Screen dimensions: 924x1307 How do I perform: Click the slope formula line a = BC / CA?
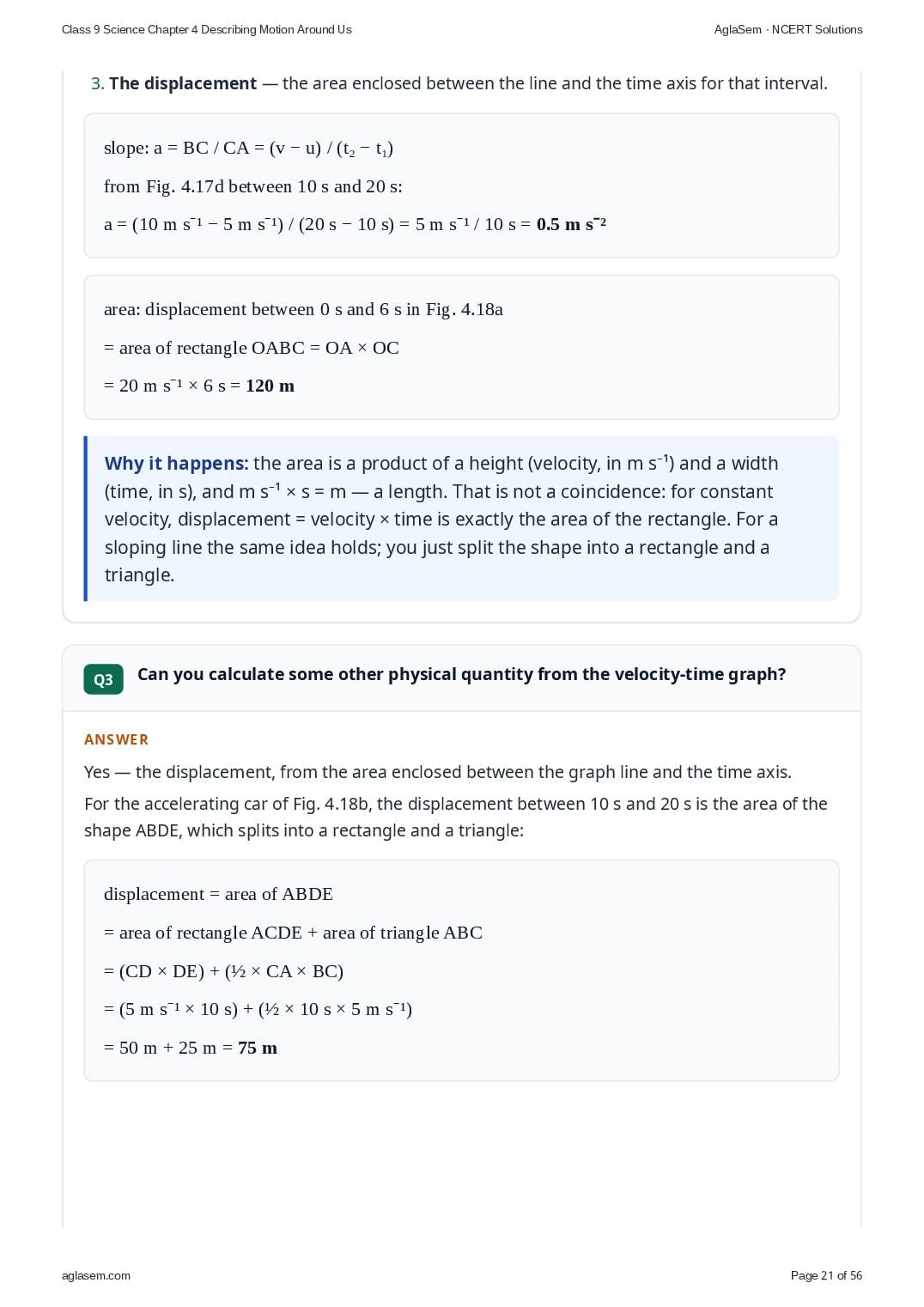pos(248,148)
